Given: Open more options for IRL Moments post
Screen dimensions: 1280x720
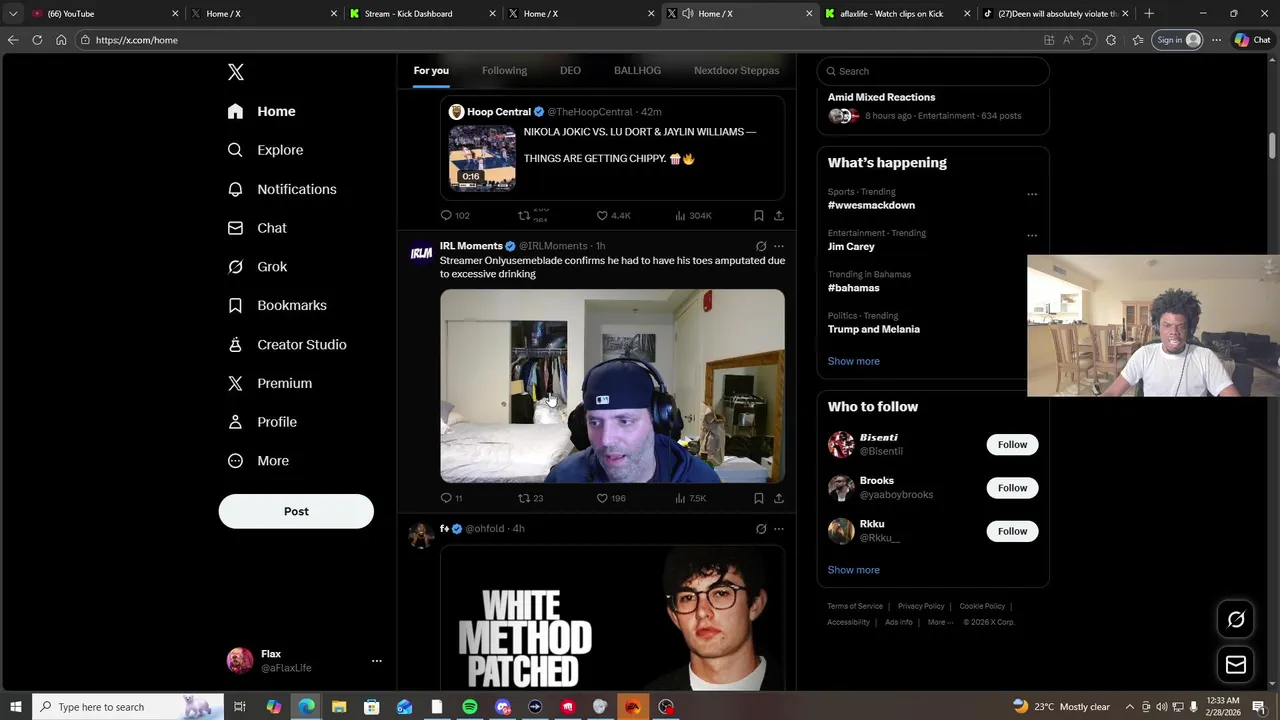Looking at the screenshot, I should [x=779, y=246].
